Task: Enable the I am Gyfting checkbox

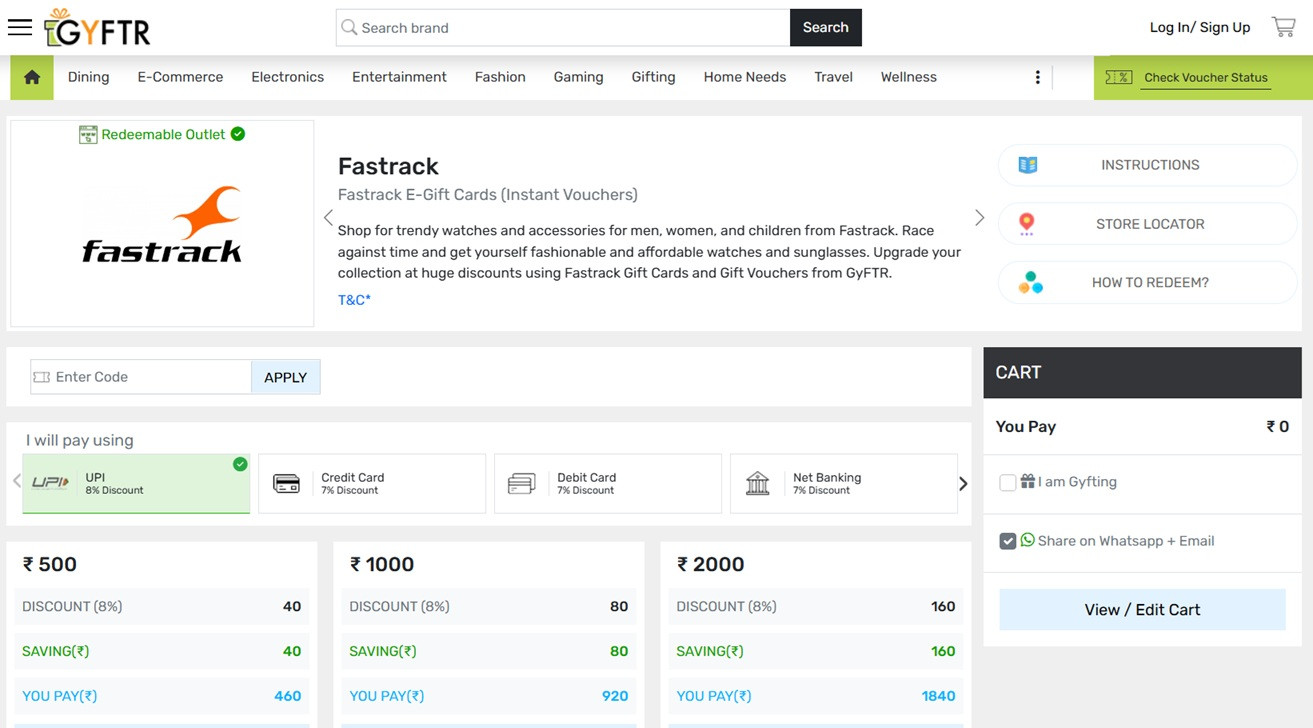Action: pyautogui.click(x=1008, y=483)
